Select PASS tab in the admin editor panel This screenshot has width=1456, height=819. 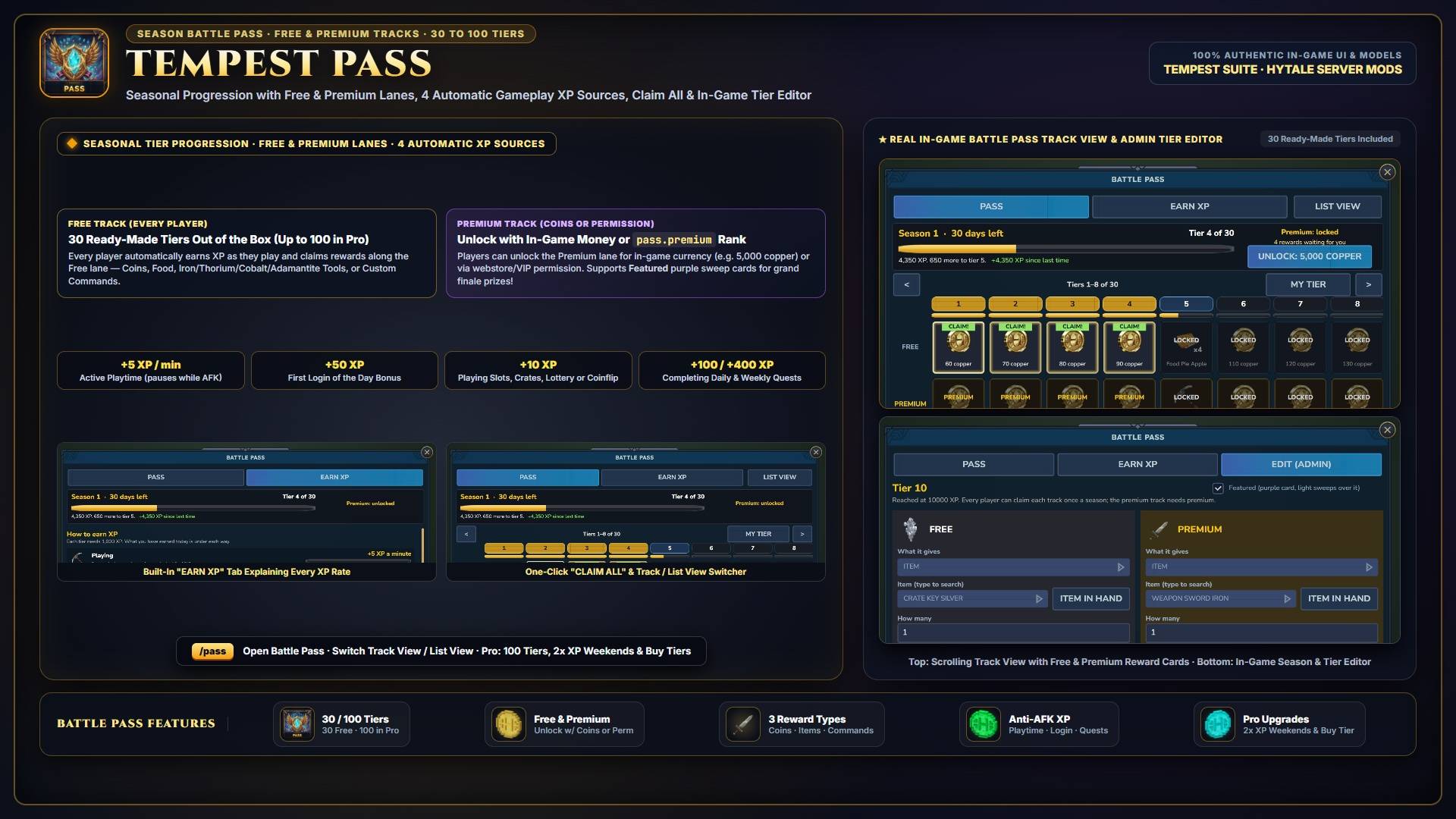tap(974, 464)
